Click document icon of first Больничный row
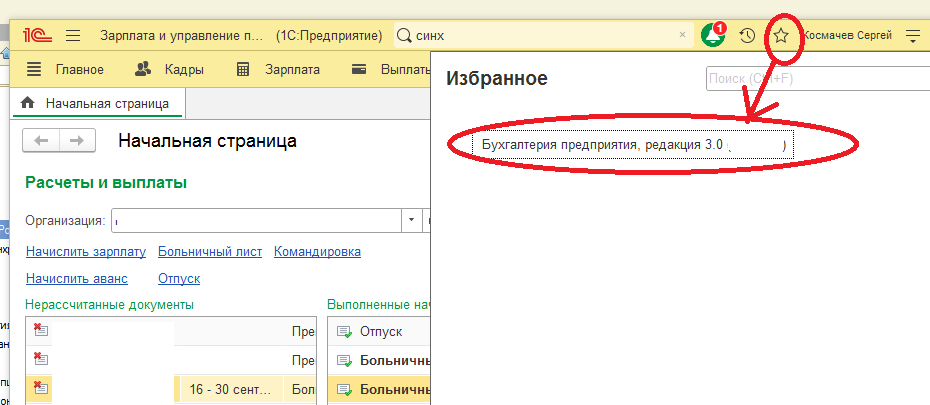Image resolution: width=930 pixels, height=405 pixels. click(x=345, y=360)
